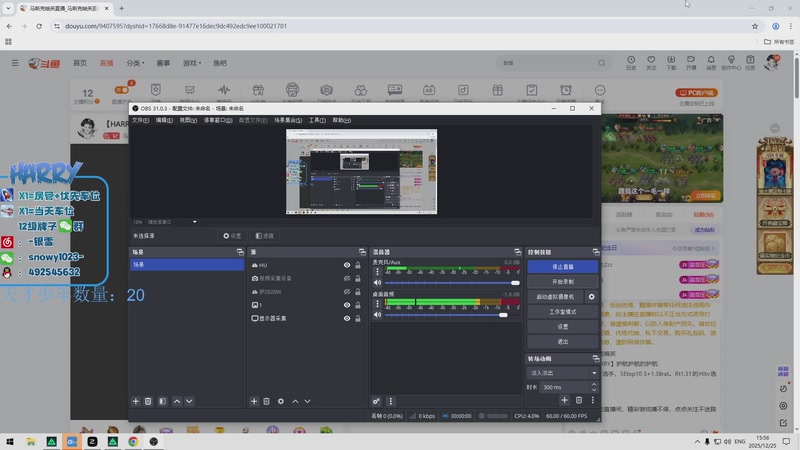Move scene down with the arrow icon
Image resolution: width=800 pixels, height=450 pixels.
coord(191,401)
